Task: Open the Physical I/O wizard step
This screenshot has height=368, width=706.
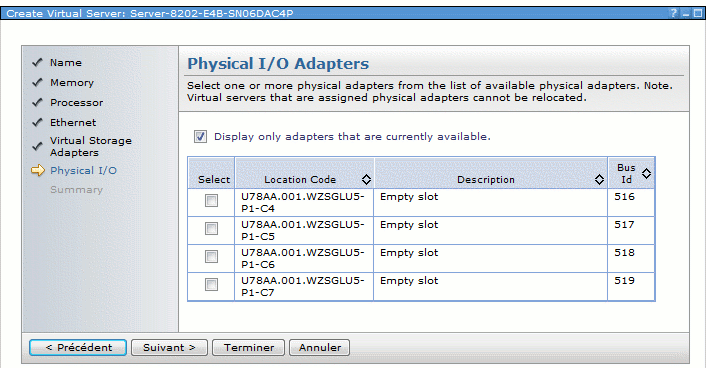Action: (x=83, y=171)
